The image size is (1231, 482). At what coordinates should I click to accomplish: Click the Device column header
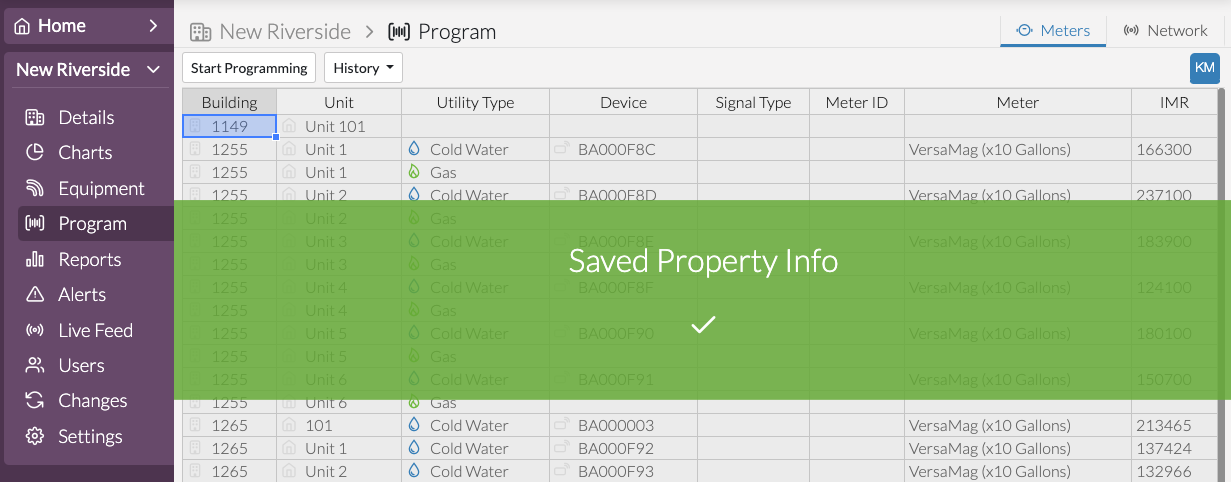pyautogui.click(x=623, y=102)
